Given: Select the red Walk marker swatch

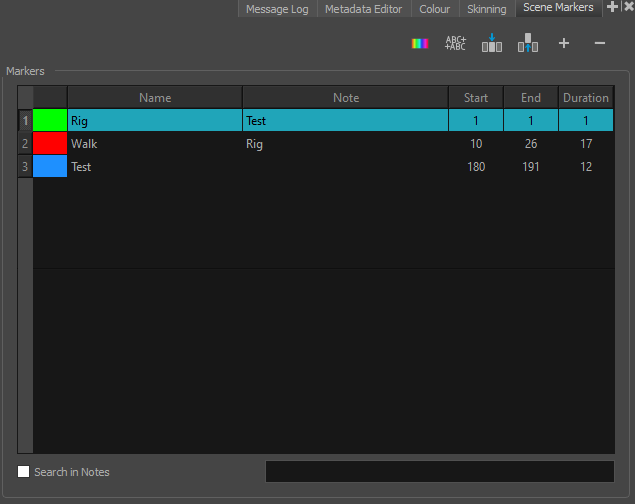Looking at the screenshot, I should (50, 144).
